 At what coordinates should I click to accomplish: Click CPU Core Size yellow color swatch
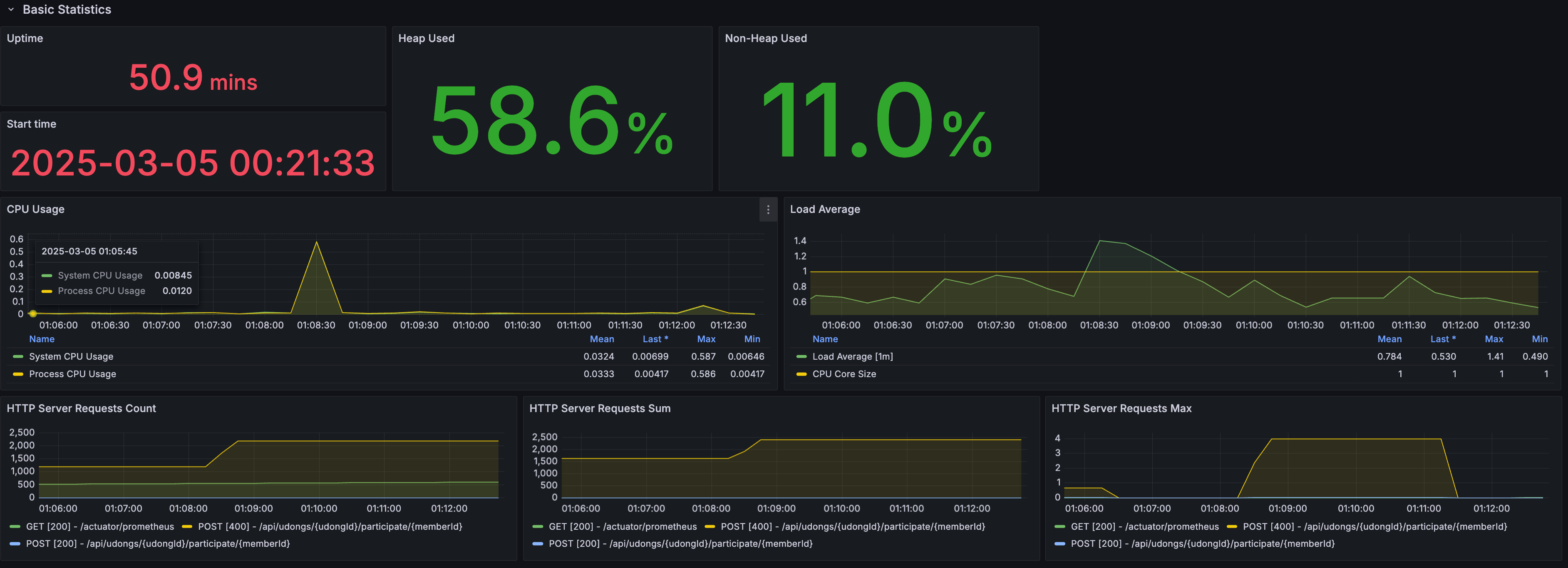[801, 374]
